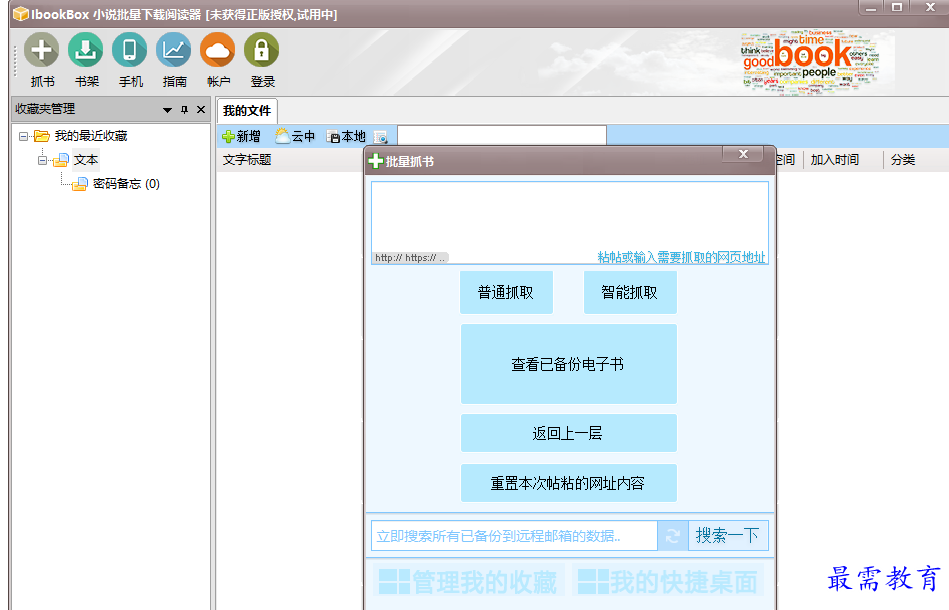Screen dimensions: 949x610
Task: Click the 登录 lock login icon
Action: pyautogui.click(x=261, y=50)
